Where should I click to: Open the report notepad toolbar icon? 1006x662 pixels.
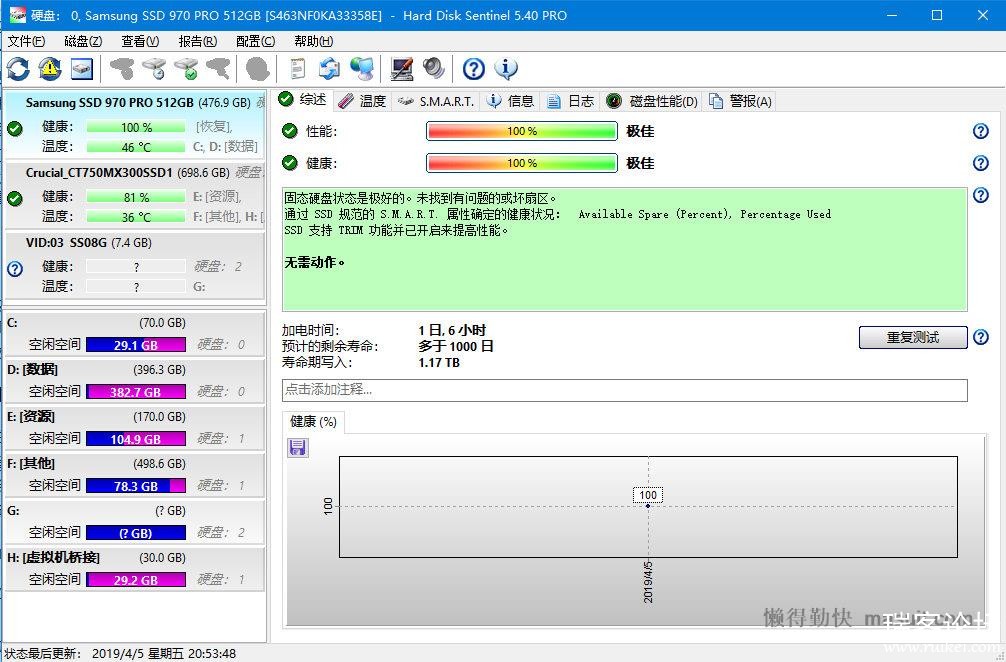298,69
